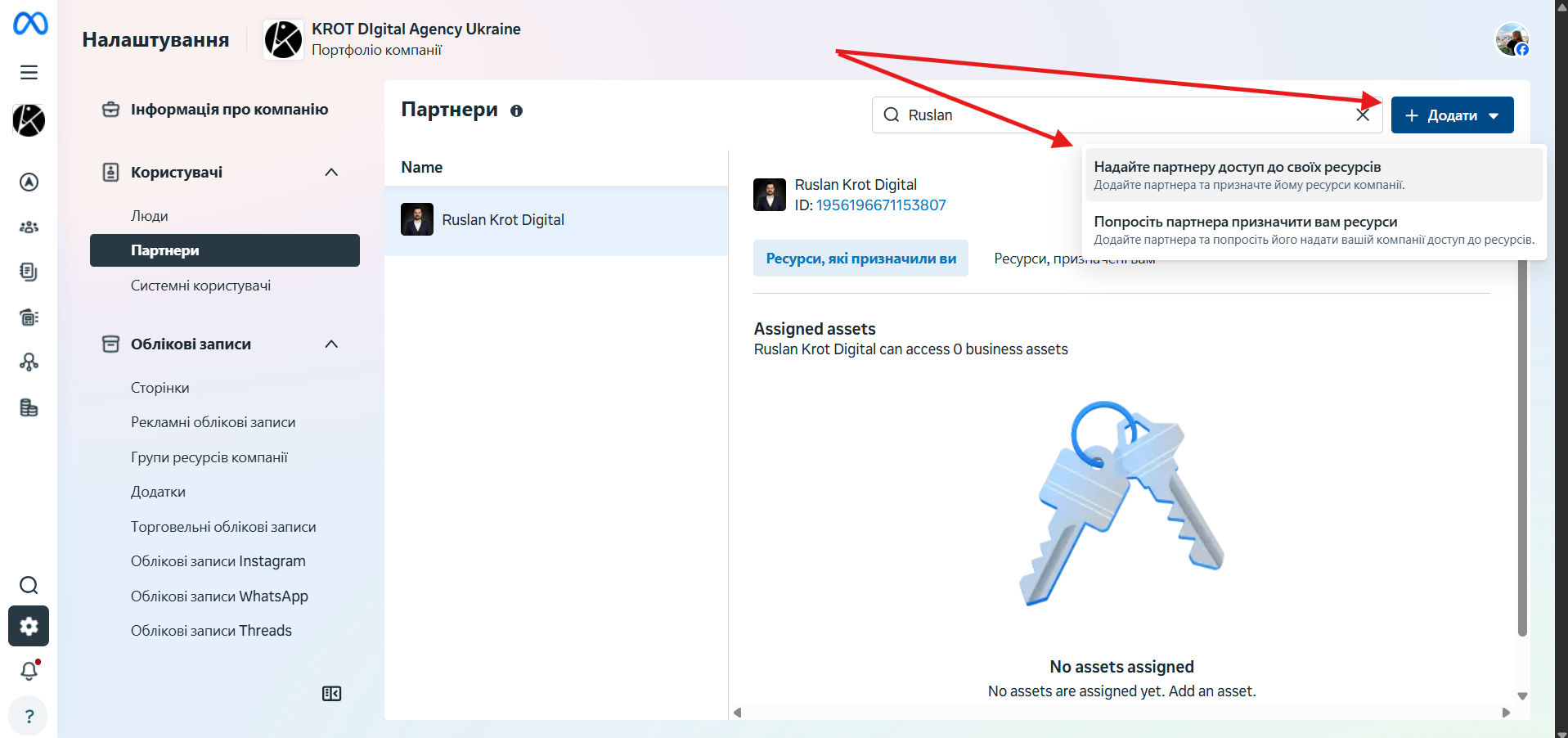Screen dimensions: 1568x738
Task: Click the KROT business avatar in left rail
Action: click(29, 120)
